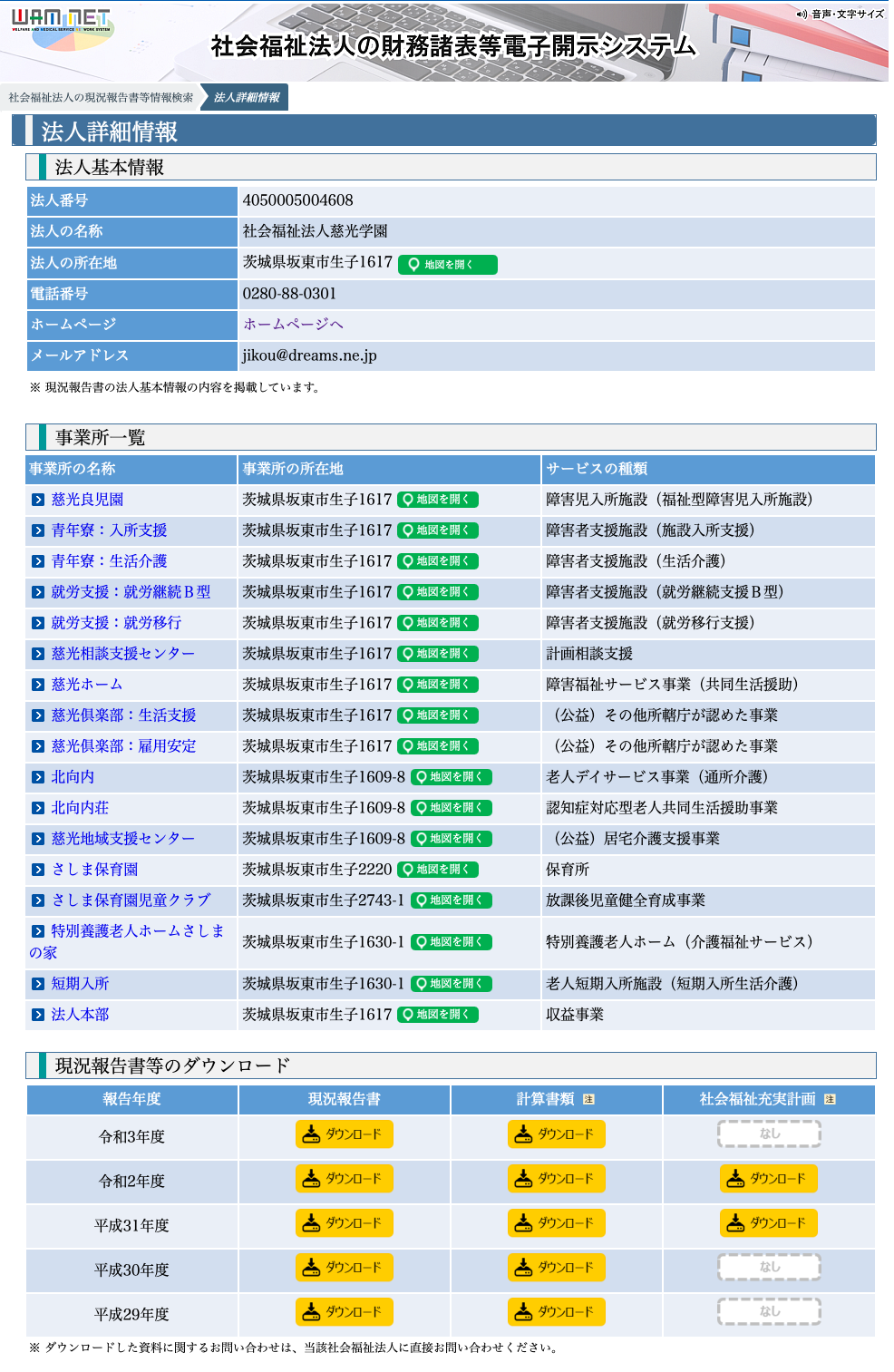Open the 慈光相談支援センター link
The height and width of the screenshot is (1372, 894).
[x=123, y=654]
